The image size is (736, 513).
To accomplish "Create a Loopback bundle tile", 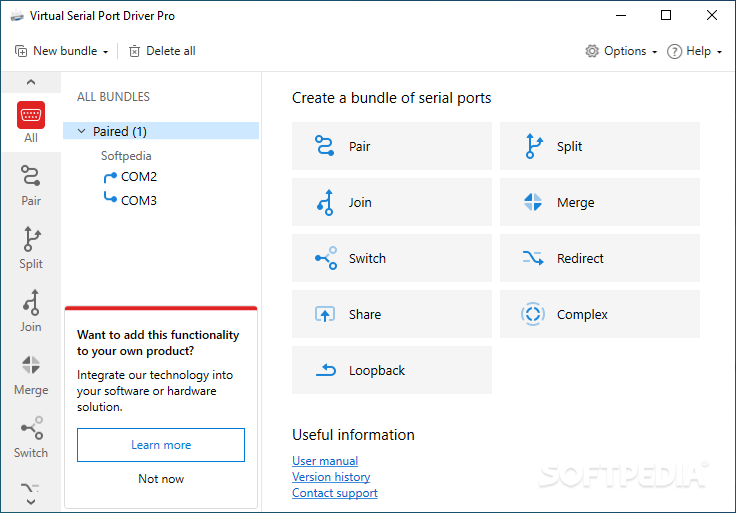I will 392,370.
